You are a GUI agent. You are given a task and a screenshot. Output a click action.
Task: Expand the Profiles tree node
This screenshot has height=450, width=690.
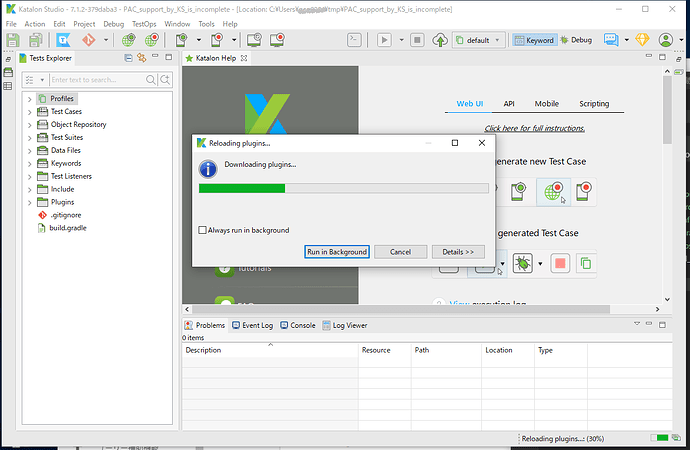tap(29, 99)
